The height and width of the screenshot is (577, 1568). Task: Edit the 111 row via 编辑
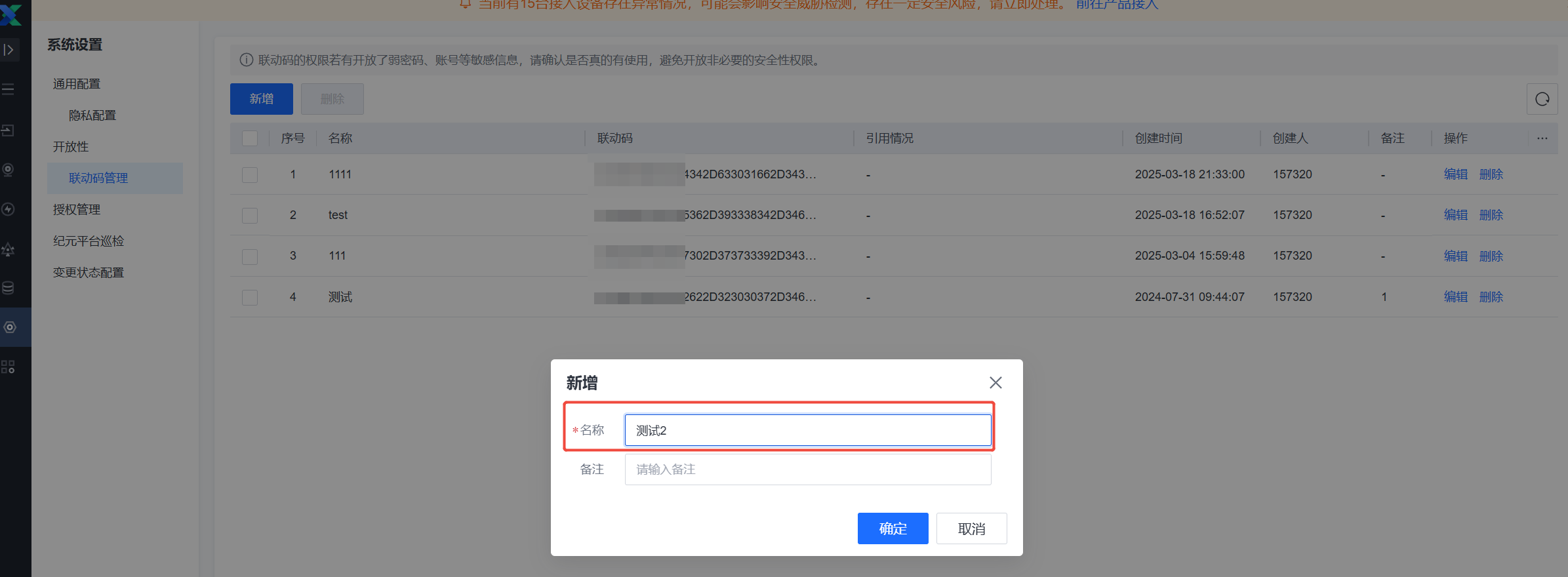click(x=1456, y=256)
